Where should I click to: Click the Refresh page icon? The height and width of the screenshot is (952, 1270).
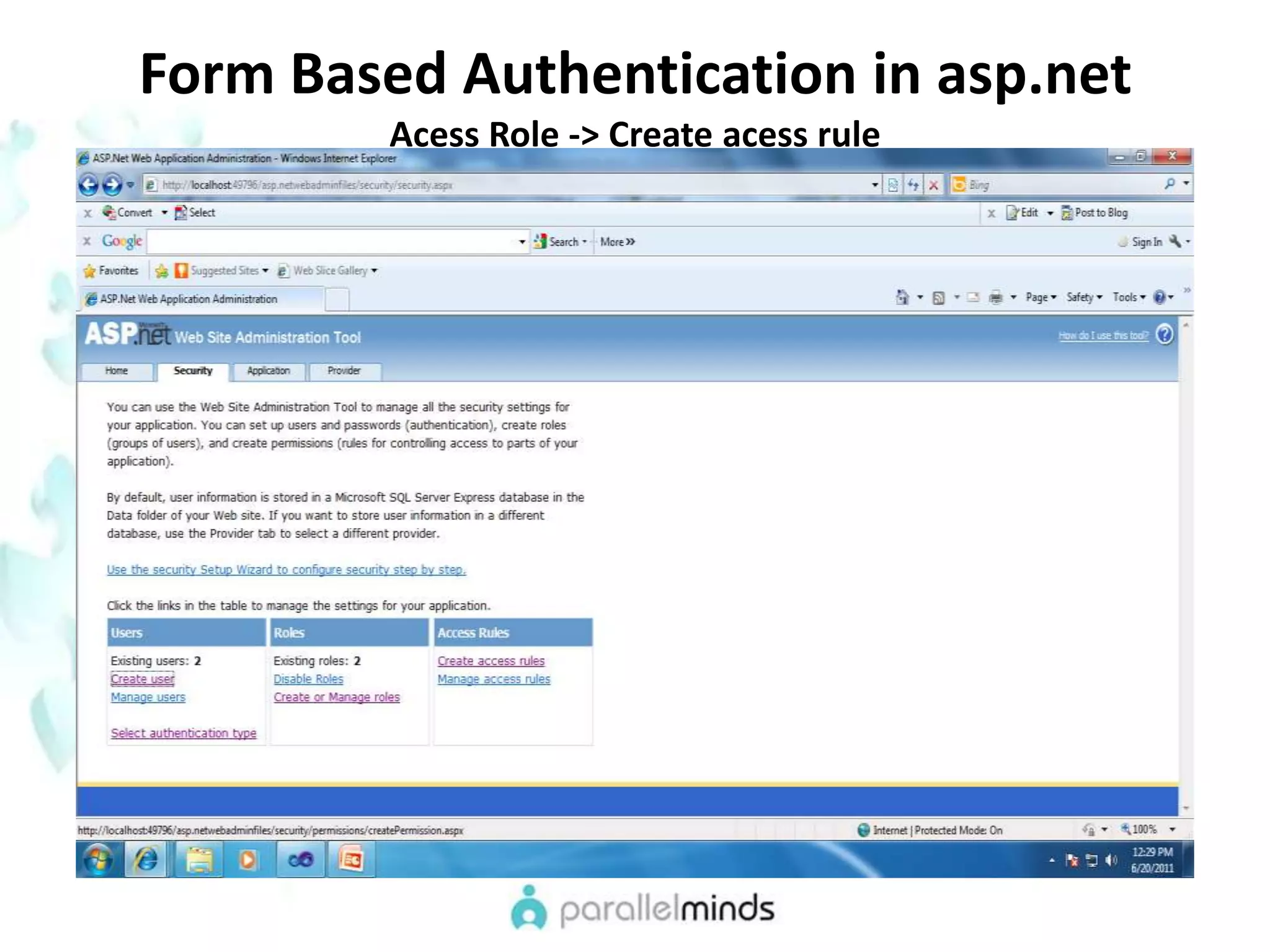(x=913, y=185)
